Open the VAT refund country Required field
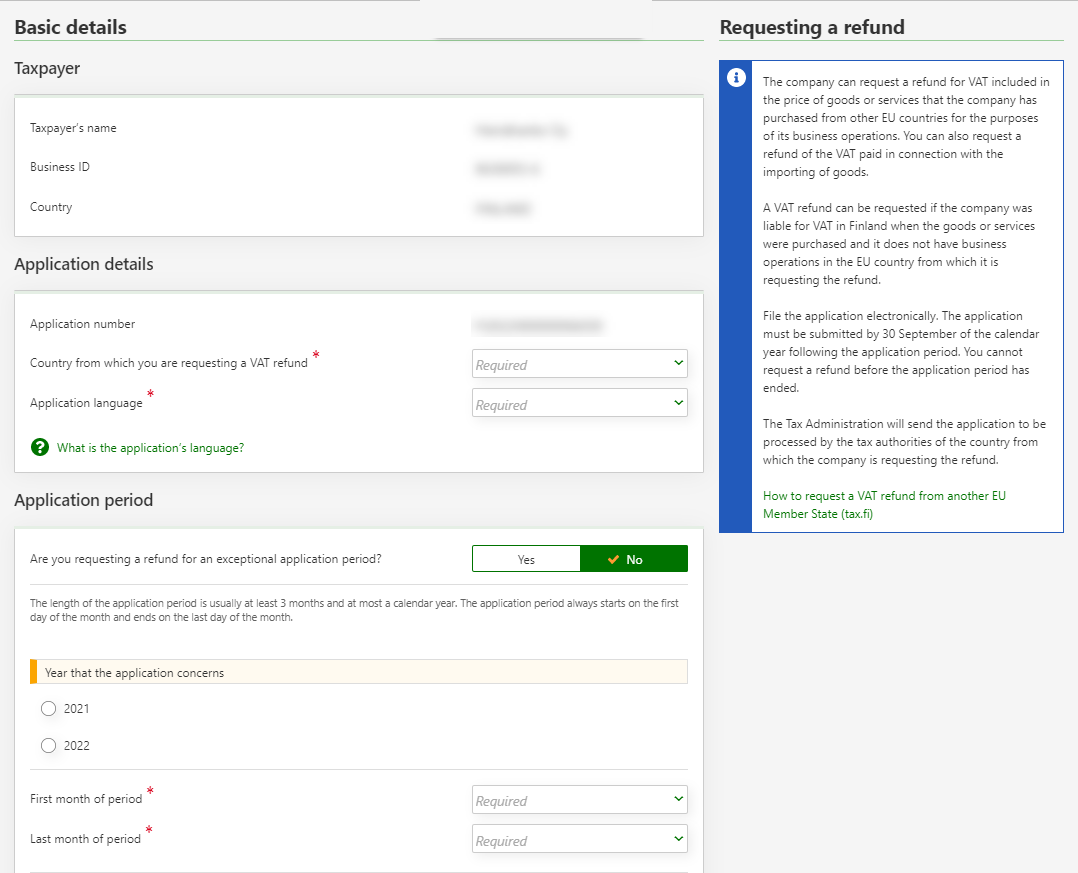 [x=570, y=364]
